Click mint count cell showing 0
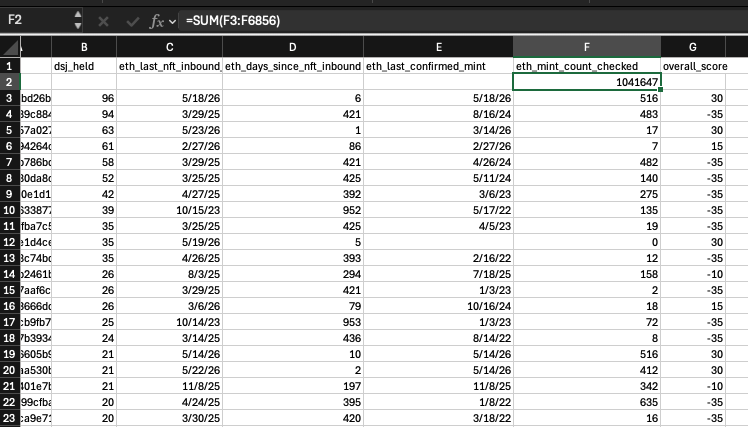 pos(587,242)
